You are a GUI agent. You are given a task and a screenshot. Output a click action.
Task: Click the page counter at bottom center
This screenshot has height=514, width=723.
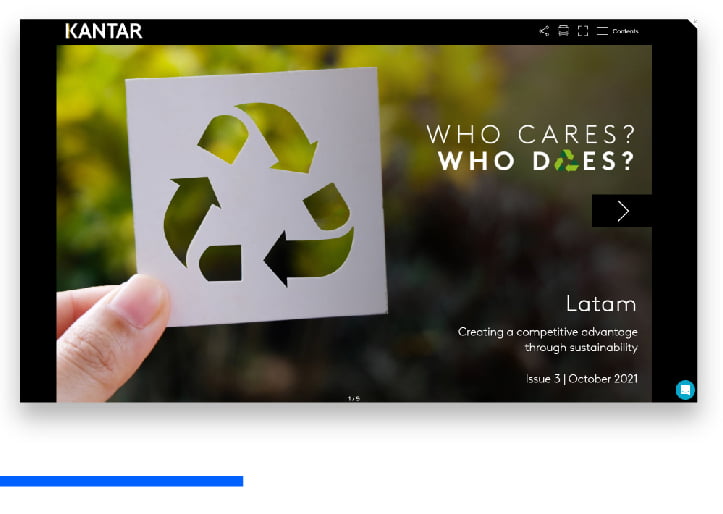[354, 398]
